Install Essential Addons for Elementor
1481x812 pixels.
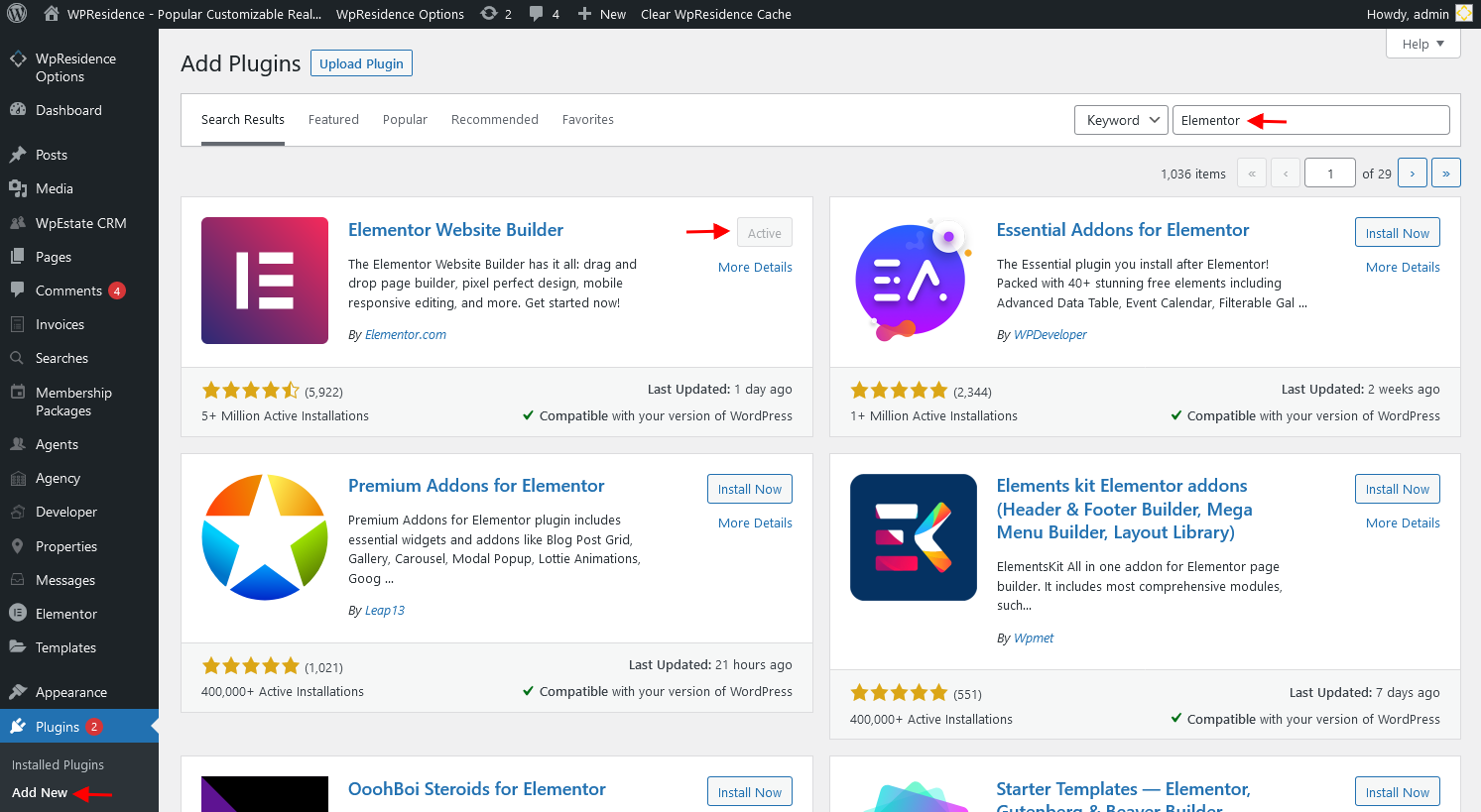[x=1398, y=232]
